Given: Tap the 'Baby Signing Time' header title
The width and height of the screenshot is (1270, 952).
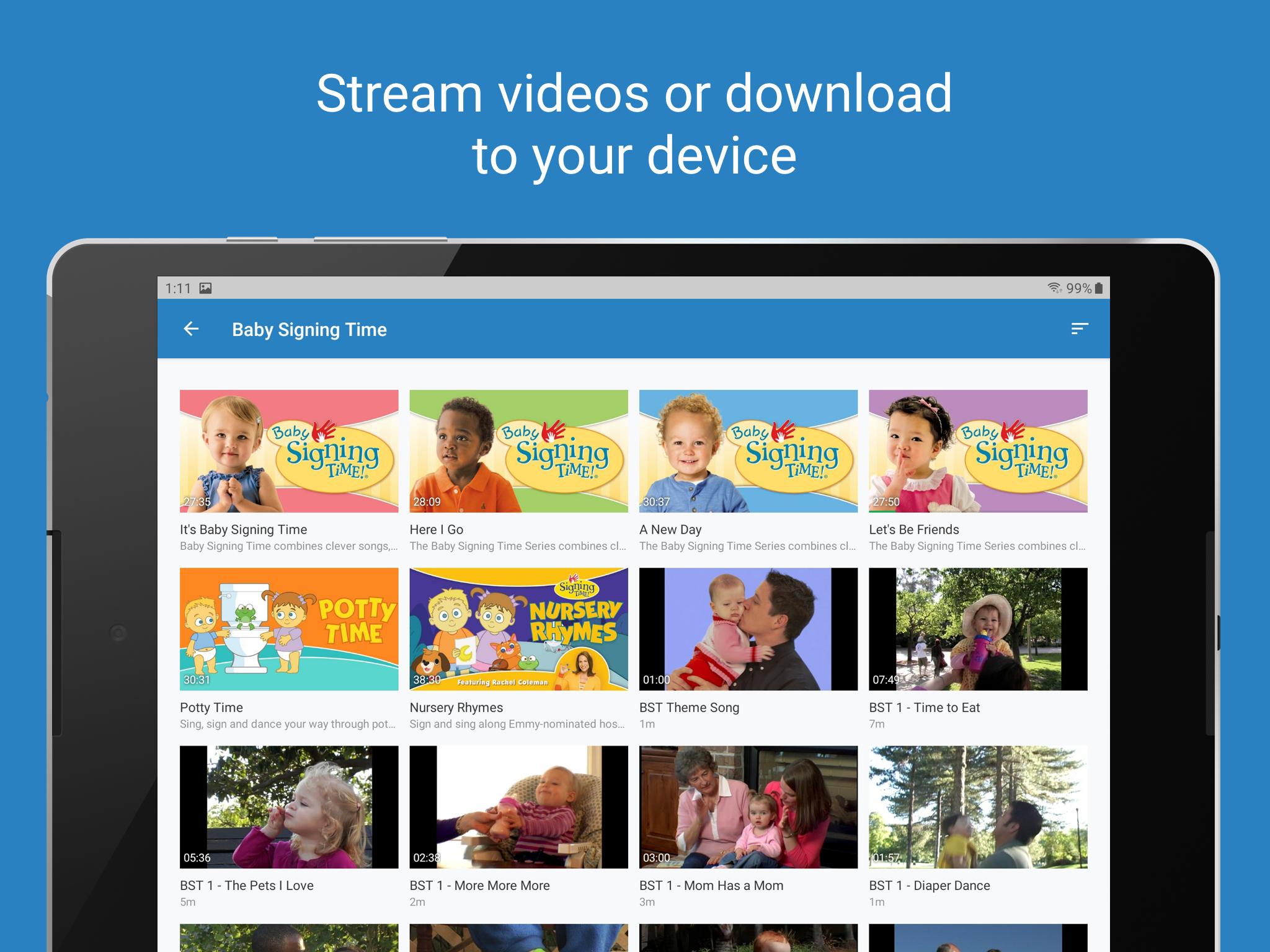Looking at the screenshot, I should click(309, 329).
